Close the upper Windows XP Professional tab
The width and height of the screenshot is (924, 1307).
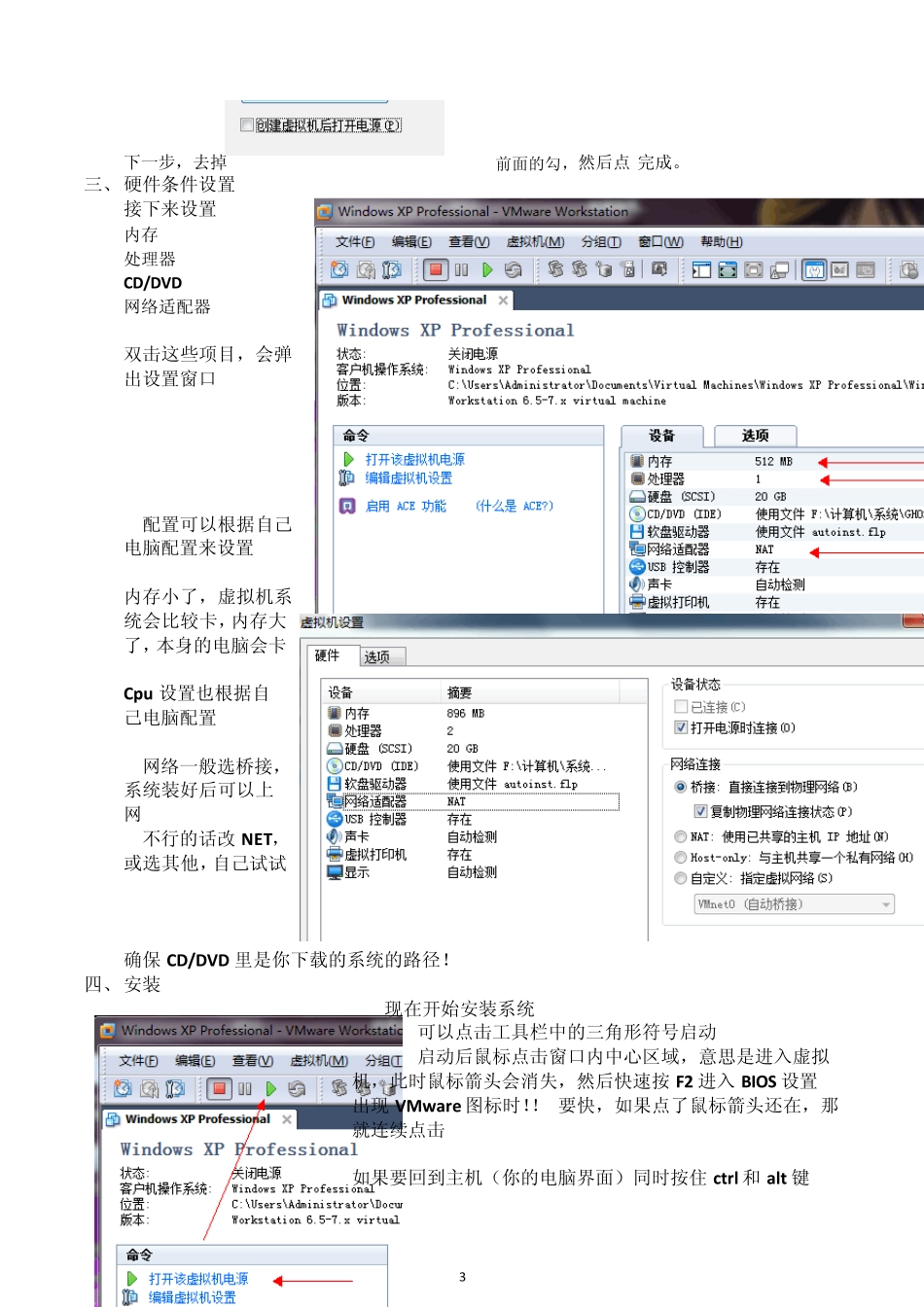click(503, 300)
